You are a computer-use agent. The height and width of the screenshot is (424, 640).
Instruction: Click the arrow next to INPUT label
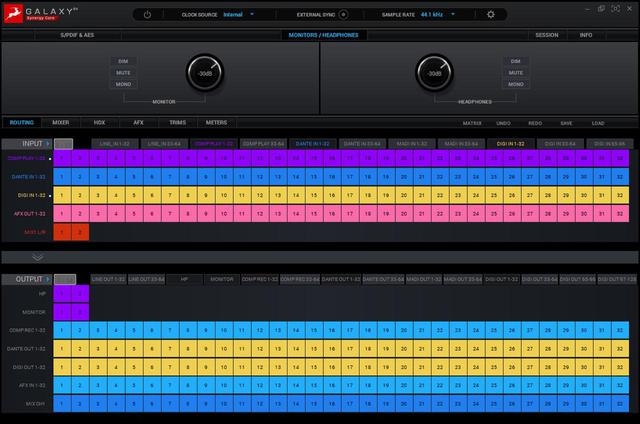click(x=48, y=144)
